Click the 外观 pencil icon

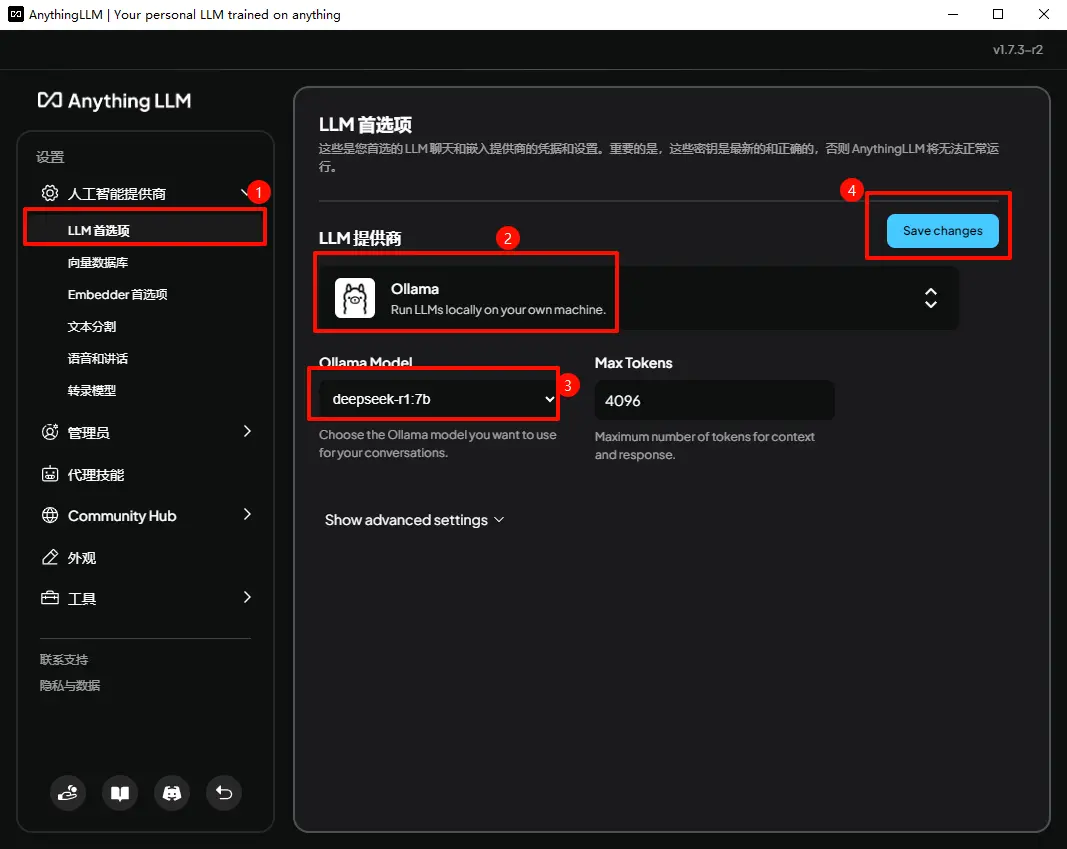click(50, 557)
